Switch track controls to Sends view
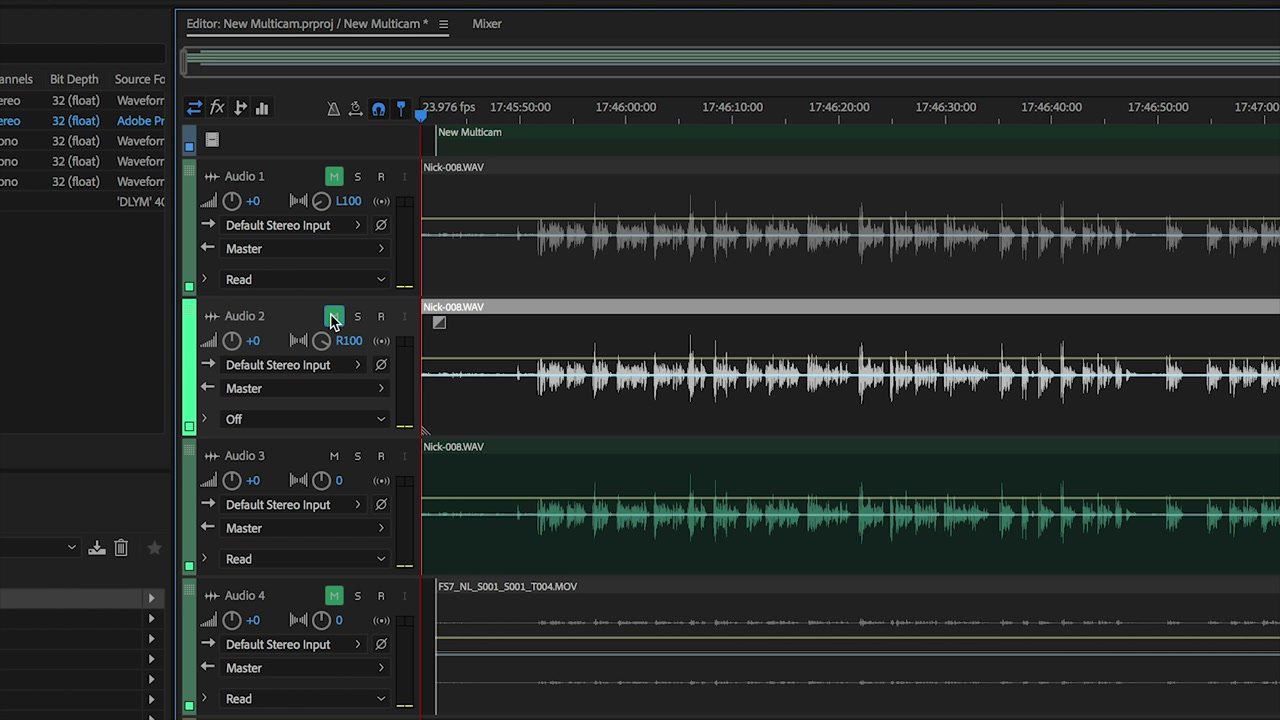Image resolution: width=1280 pixels, height=720 pixels. (240, 108)
